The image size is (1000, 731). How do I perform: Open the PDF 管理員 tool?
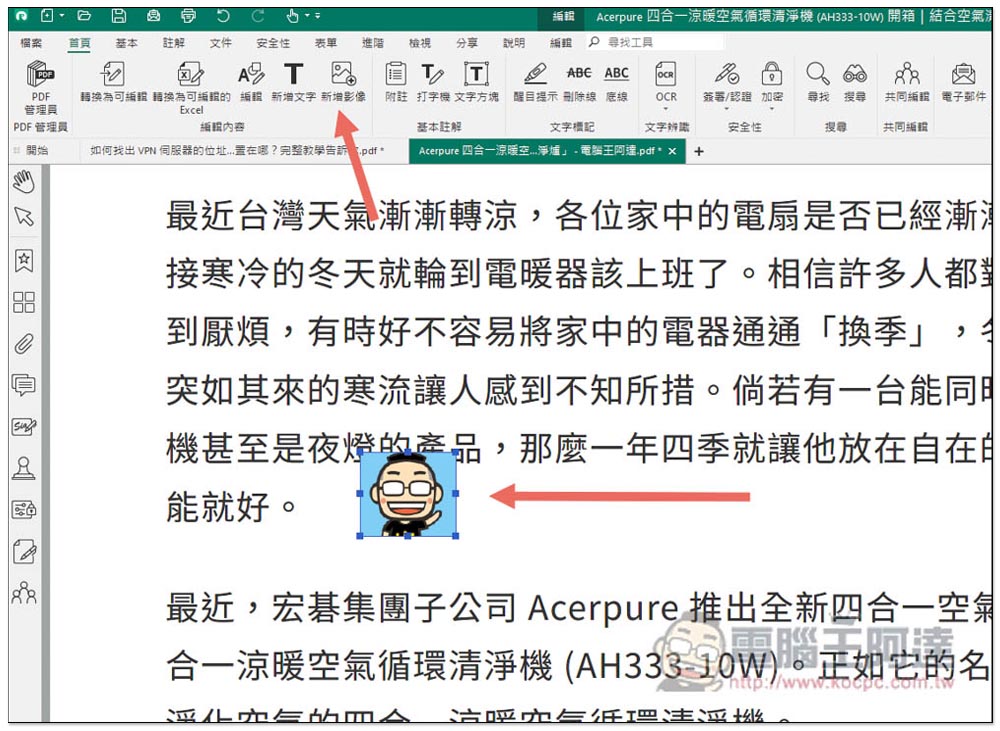(x=41, y=87)
